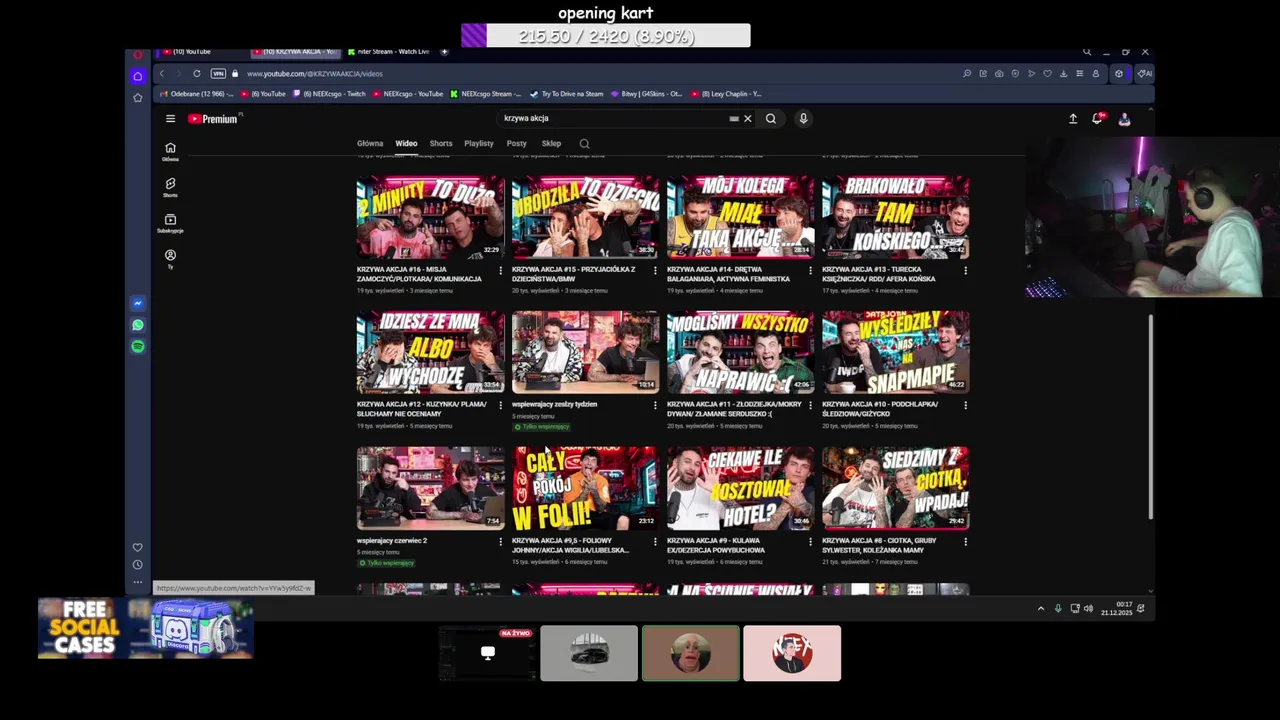Open Subskrypcje in the left sidebar
Viewport: 1280px width, 720px height.
click(170, 223)
